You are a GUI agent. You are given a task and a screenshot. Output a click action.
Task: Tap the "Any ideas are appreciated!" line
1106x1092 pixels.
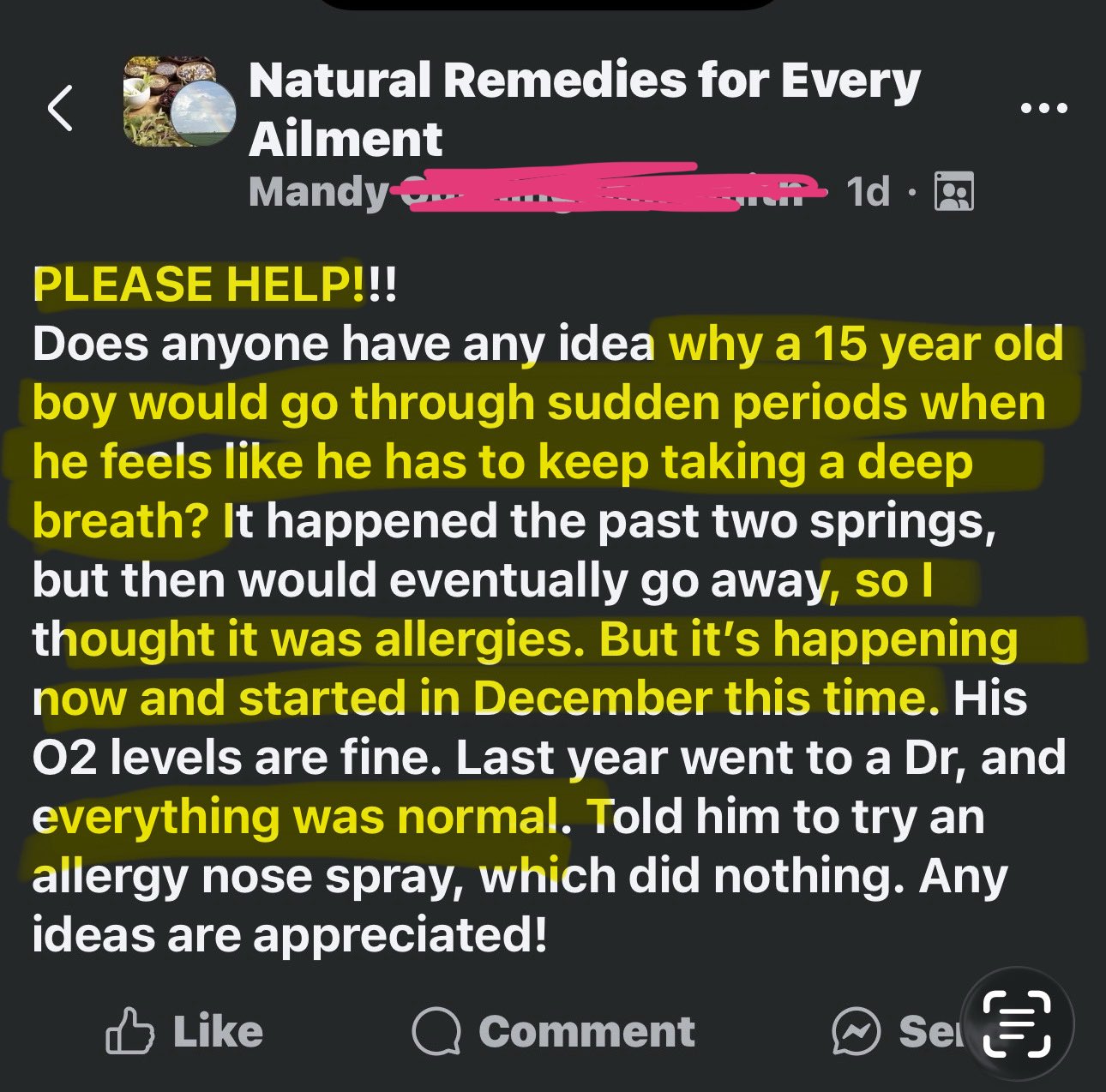(x=289, y=934)
